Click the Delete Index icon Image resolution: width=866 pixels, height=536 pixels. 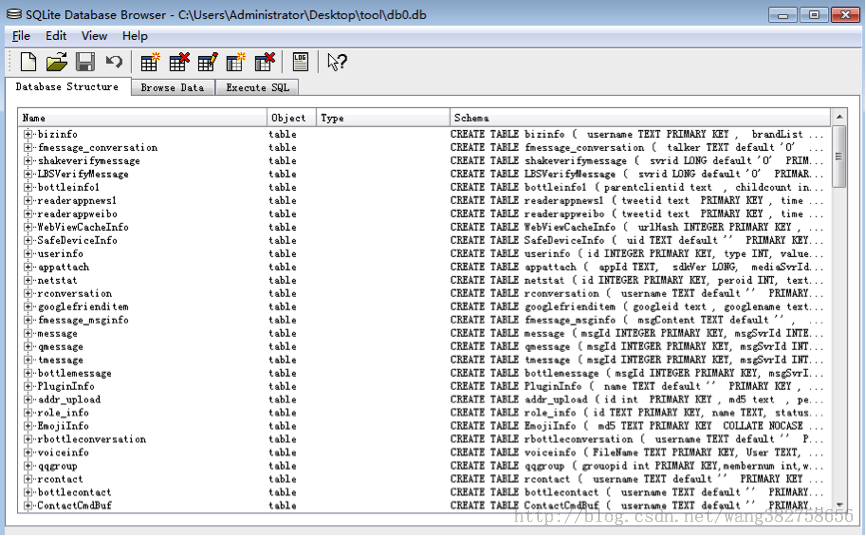pyautogui.click(x=265, y=62)
